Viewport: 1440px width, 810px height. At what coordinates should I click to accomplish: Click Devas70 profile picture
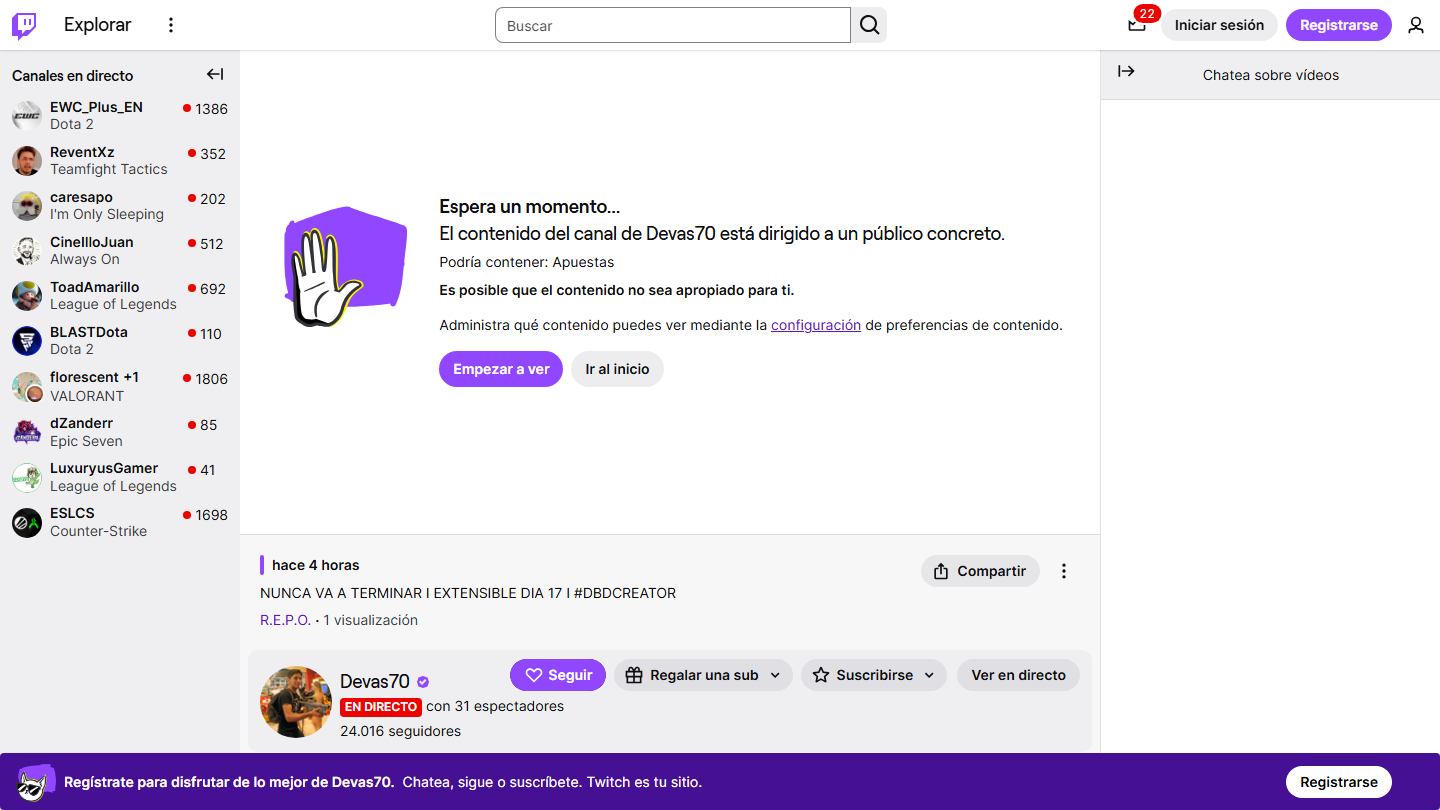(x=296, y=702)
